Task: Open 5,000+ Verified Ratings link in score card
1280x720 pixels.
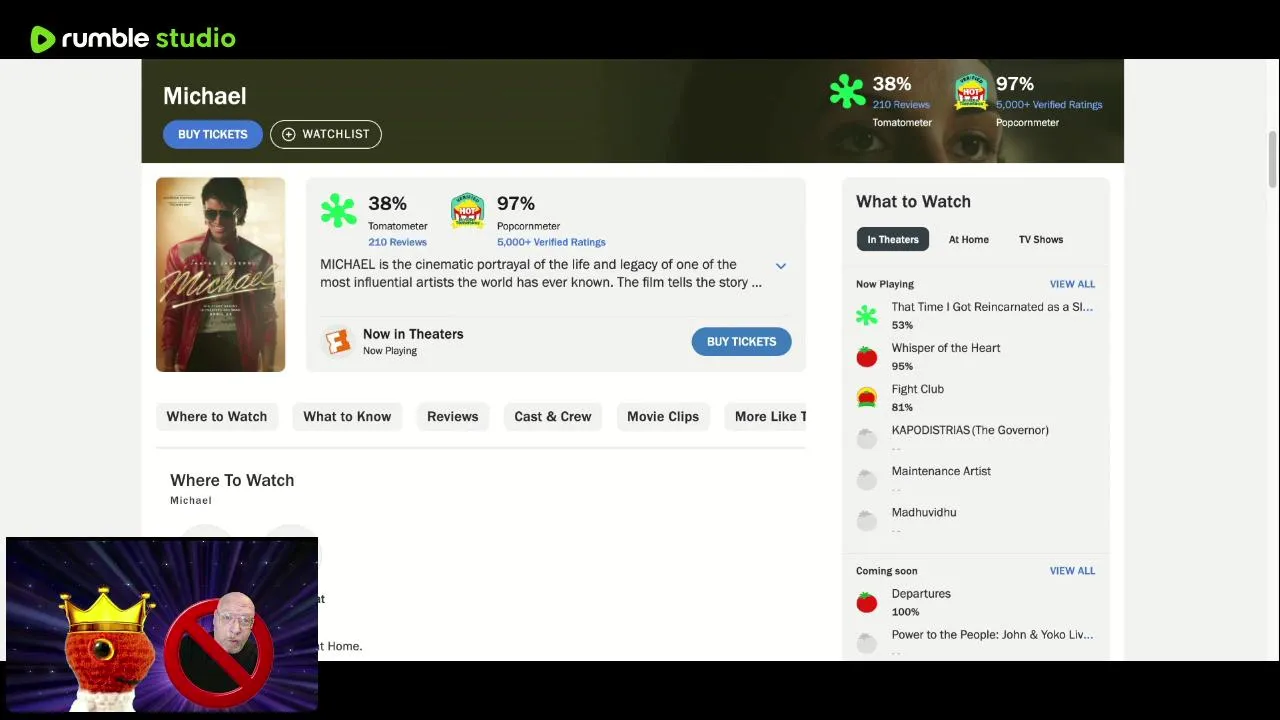Action: 551,242
